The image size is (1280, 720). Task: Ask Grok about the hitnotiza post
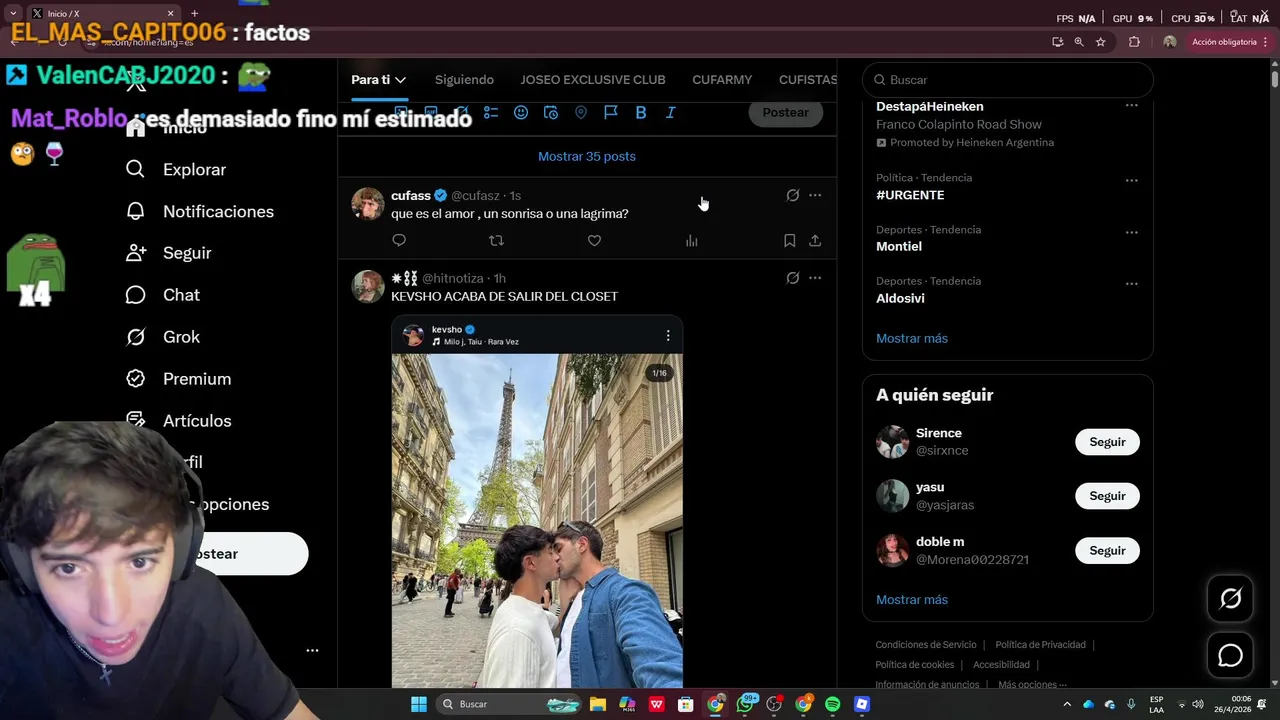(792, 278)
